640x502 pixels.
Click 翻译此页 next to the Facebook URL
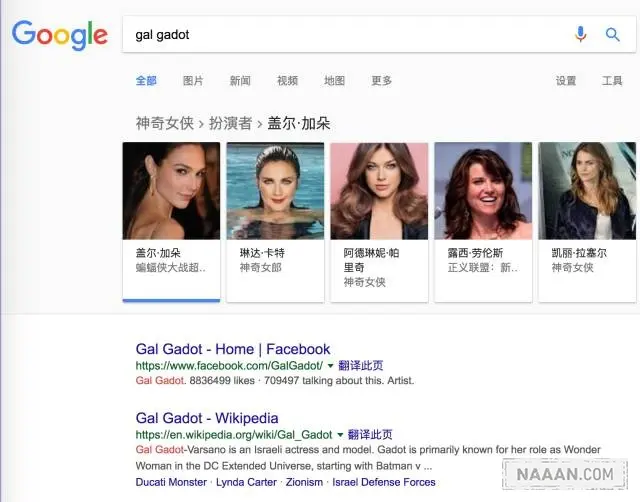360,365
